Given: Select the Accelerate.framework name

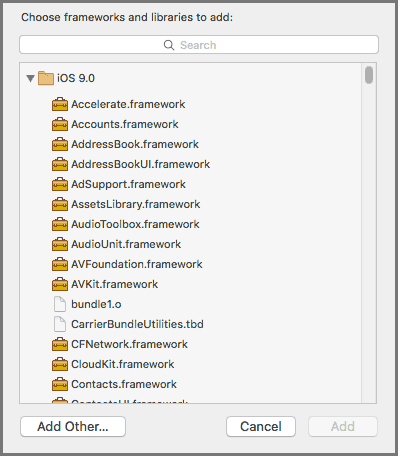Looking at the screenshot, I should coord(128,104).
